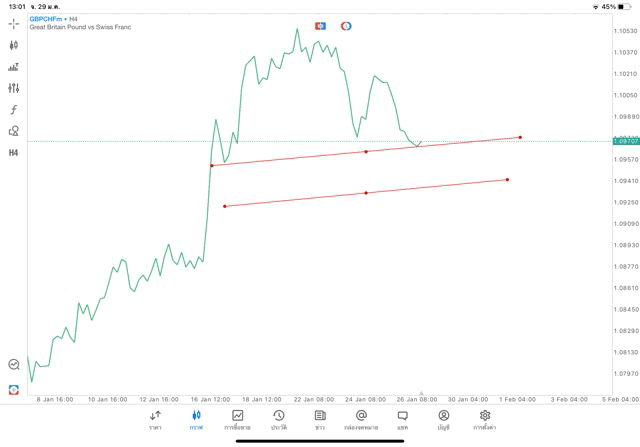Open the drawing objects shapes icon
The image size is (640, 447).
[x=14, y=131]
